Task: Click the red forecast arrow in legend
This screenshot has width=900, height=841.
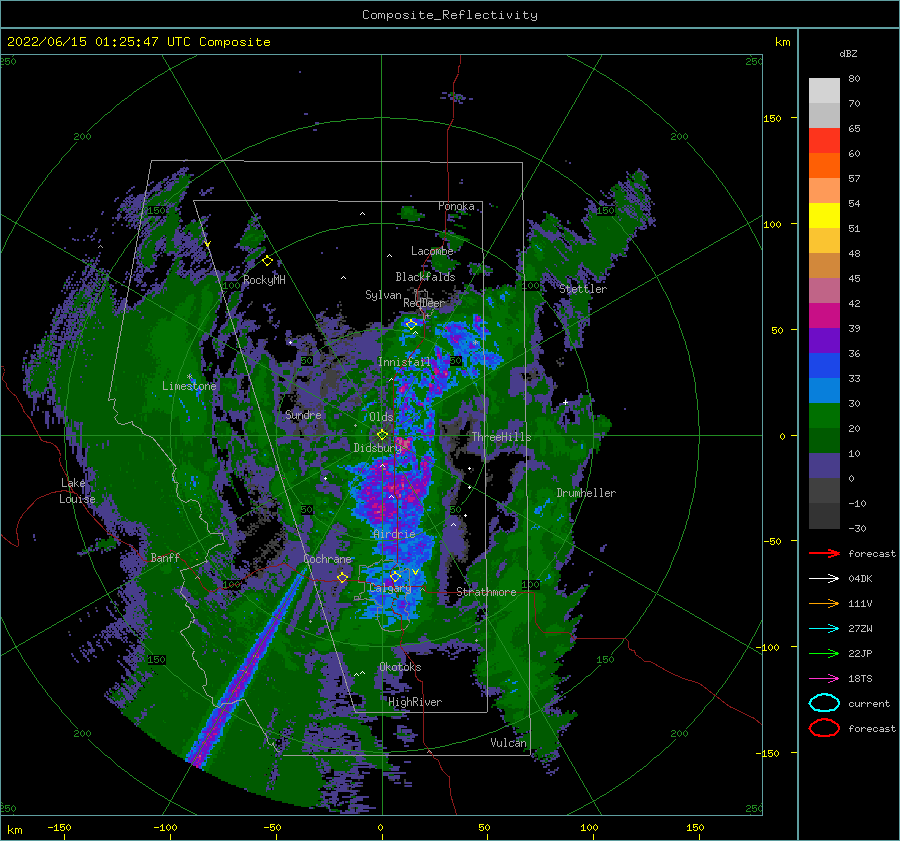Action: click(x=824, y=553)
